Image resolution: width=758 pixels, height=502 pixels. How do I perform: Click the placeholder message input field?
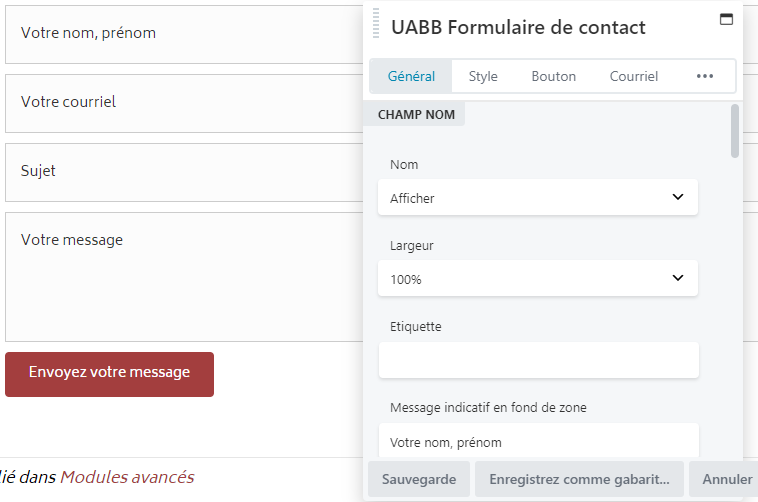coord(538,441)
